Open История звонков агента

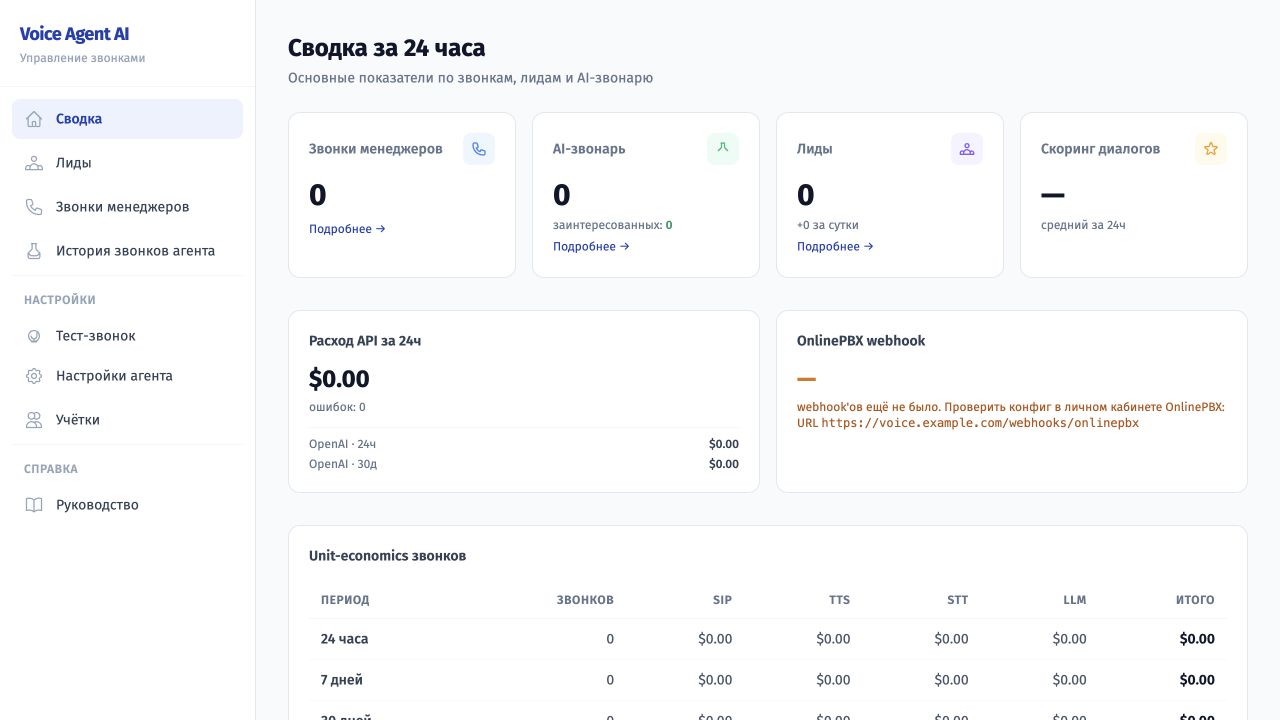click(127, 251)
